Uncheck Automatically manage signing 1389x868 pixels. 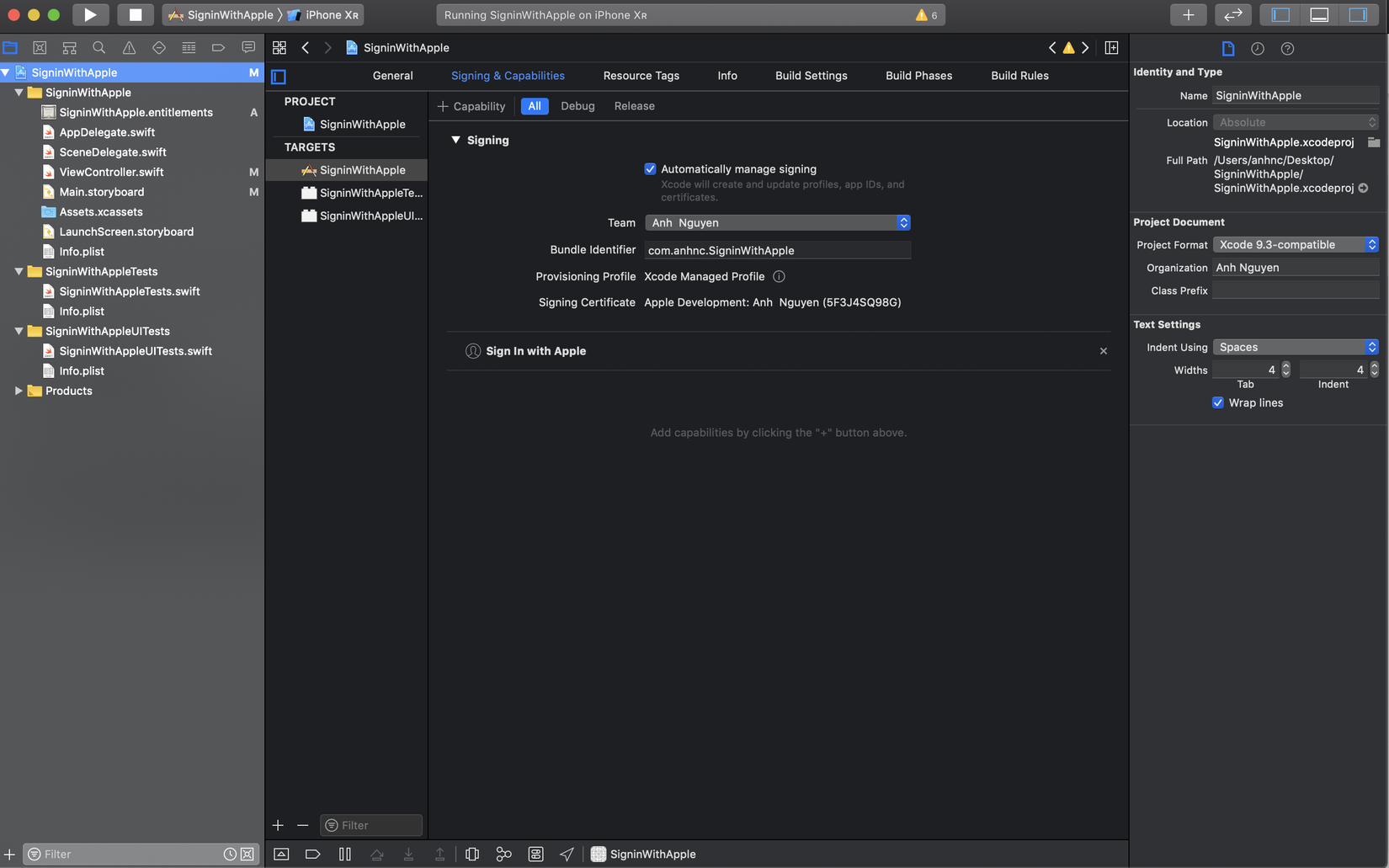[x=650, y=169]
